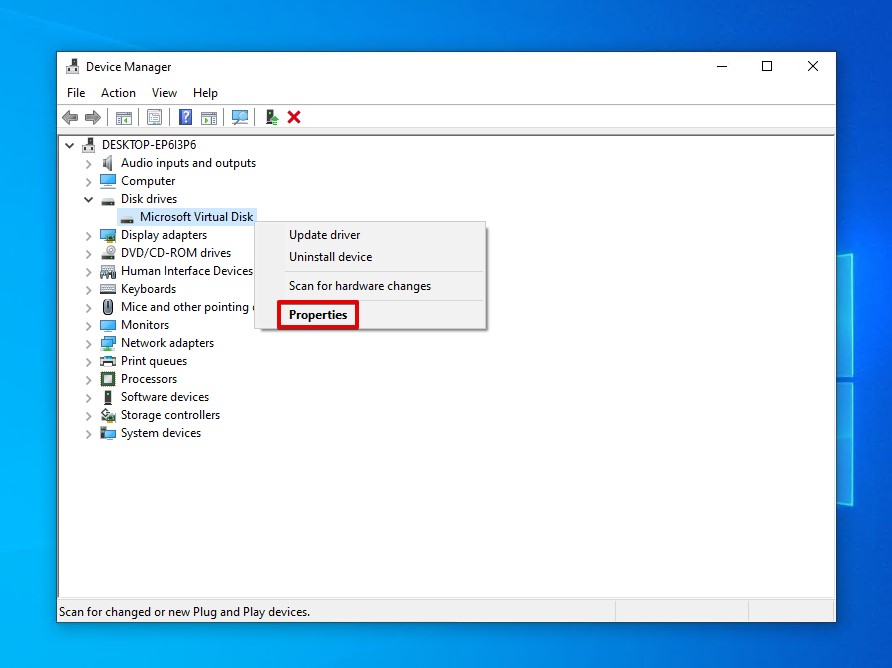Image resolution: width=892 pixels, height=668 pixels.
Task: Collapse the Disk drives chevron
Action: coord(88,200)
